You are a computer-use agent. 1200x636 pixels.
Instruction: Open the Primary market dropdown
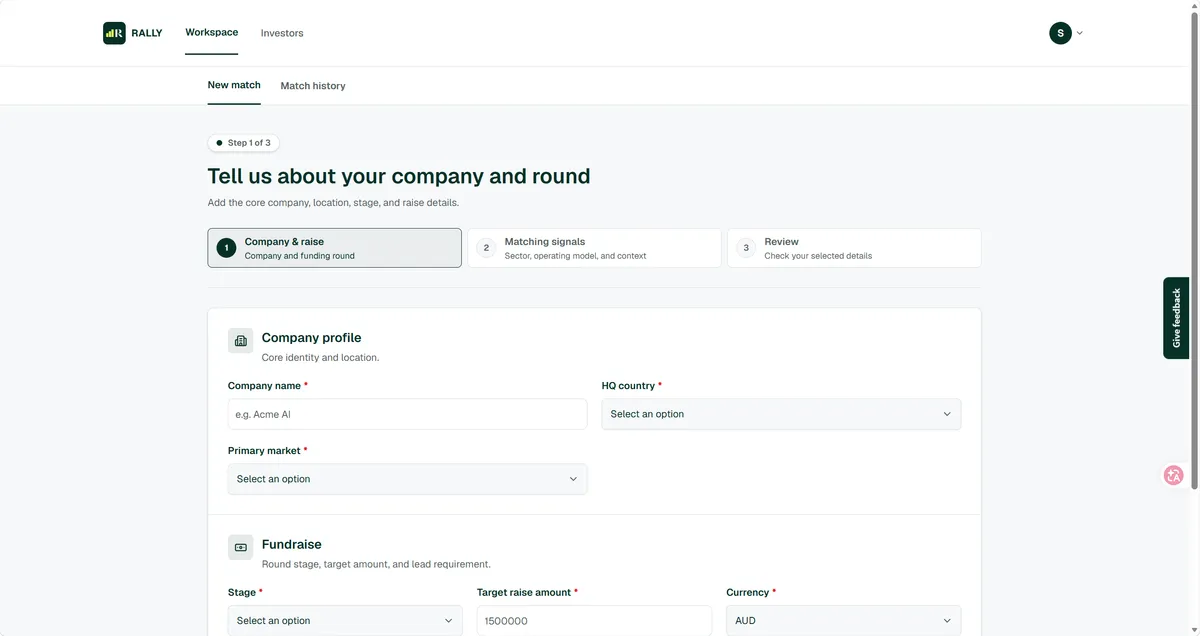[407, 479]
